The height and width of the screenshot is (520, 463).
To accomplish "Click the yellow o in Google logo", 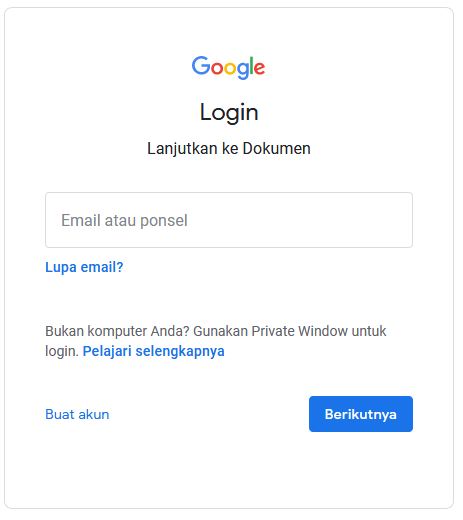I will click(x=230, y=68).
